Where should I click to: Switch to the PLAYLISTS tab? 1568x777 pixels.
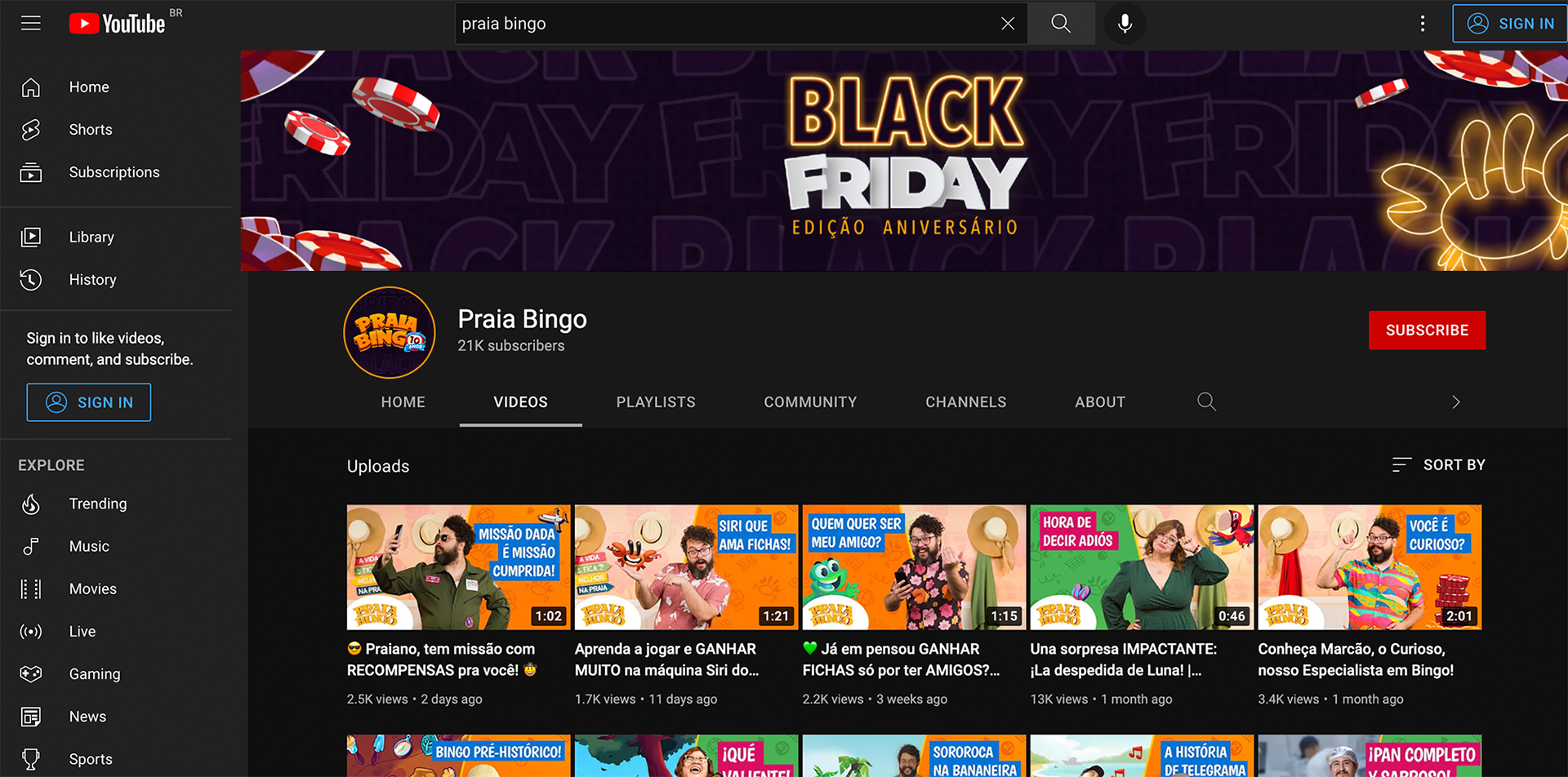(656, 402)
